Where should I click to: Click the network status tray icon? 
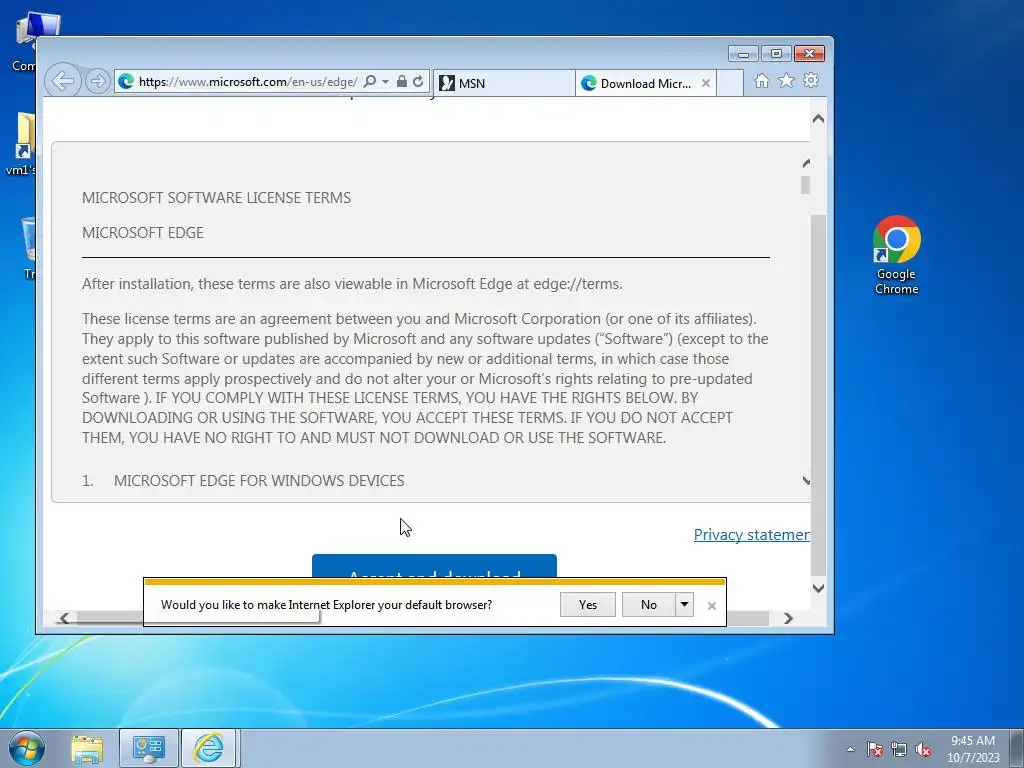point(899,750)
